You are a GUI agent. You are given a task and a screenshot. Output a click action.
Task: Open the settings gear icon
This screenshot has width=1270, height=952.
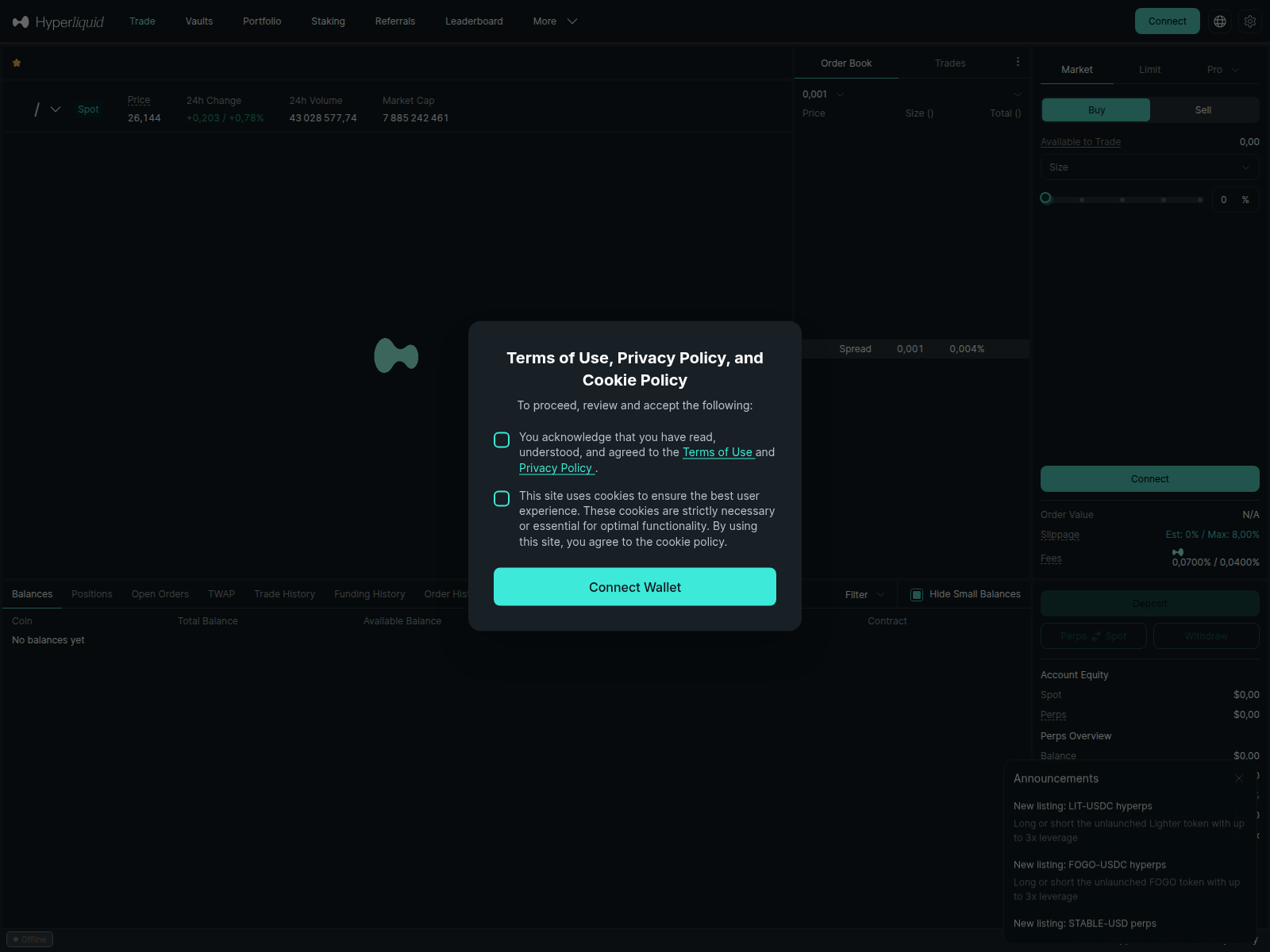[x=1250, y=21]
